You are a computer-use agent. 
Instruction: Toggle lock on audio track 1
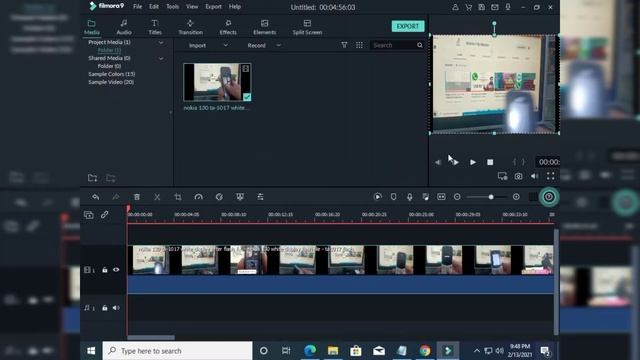point(105,308)
